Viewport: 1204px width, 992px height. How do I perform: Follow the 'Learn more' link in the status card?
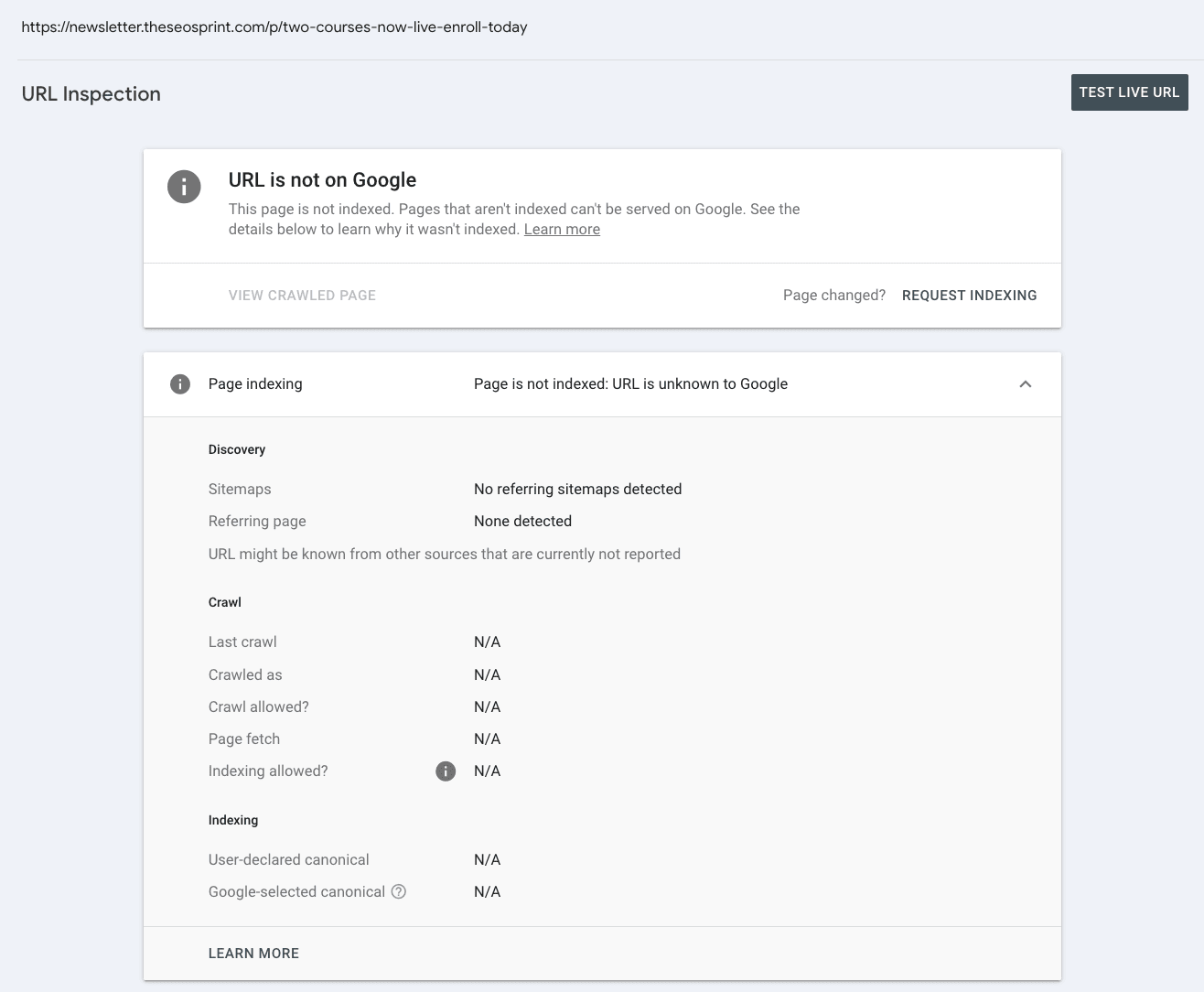click(562, 230)
